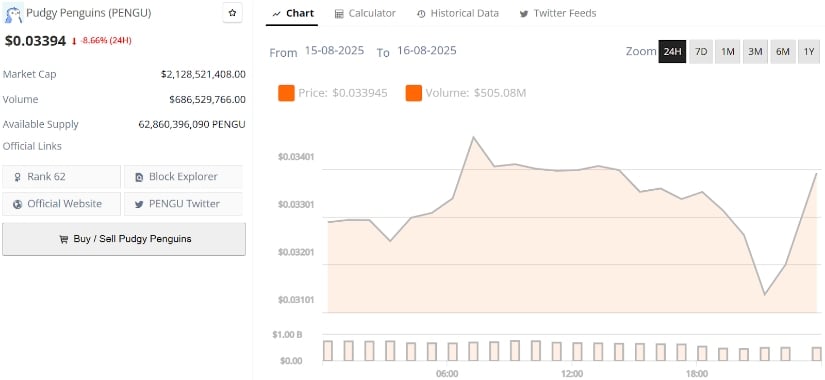
Task: Click the first volume bar in the chart
Action: coord(328,351)
